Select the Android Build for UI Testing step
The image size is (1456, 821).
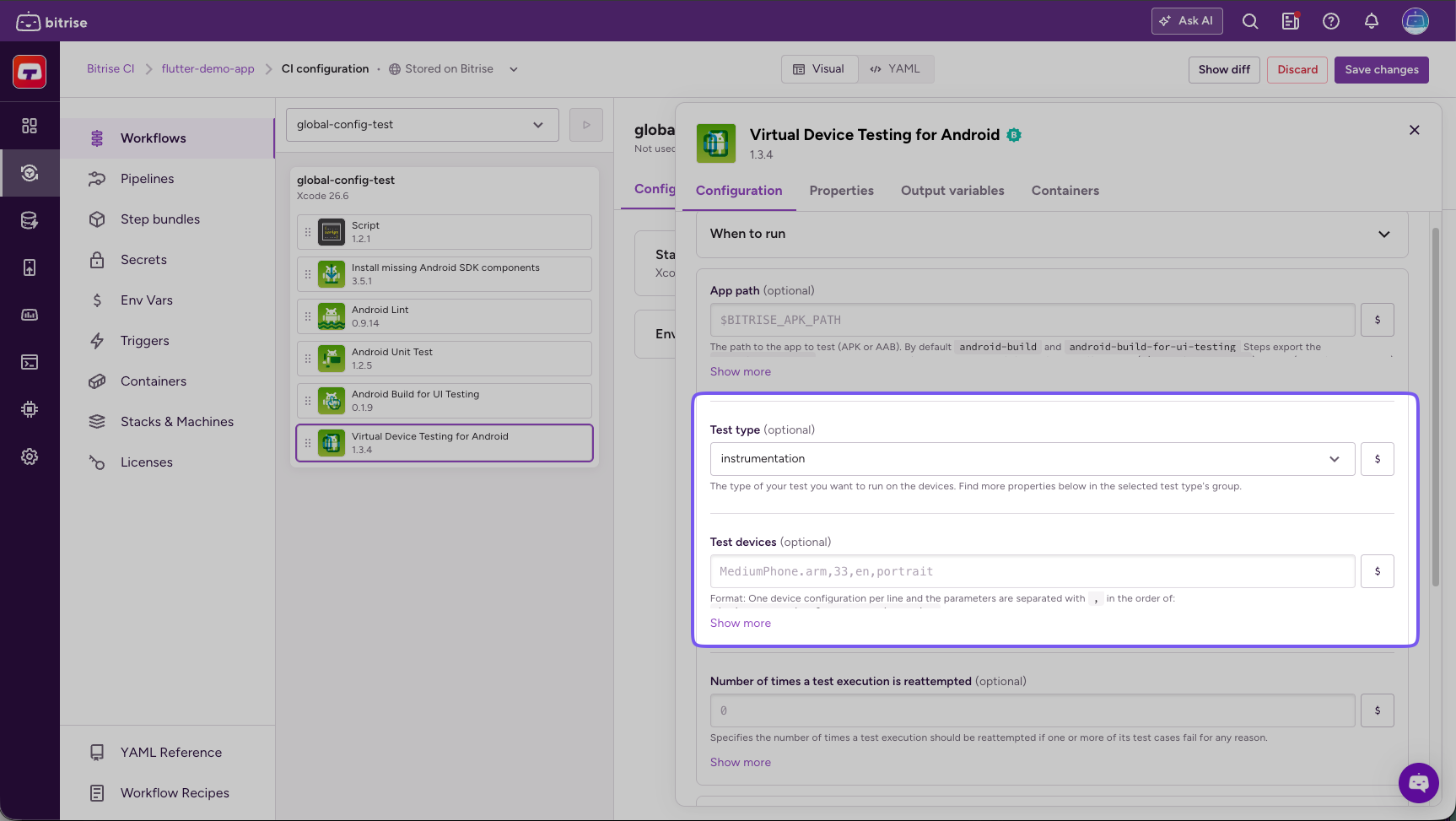pyautogui.click(x=445, y=401)
